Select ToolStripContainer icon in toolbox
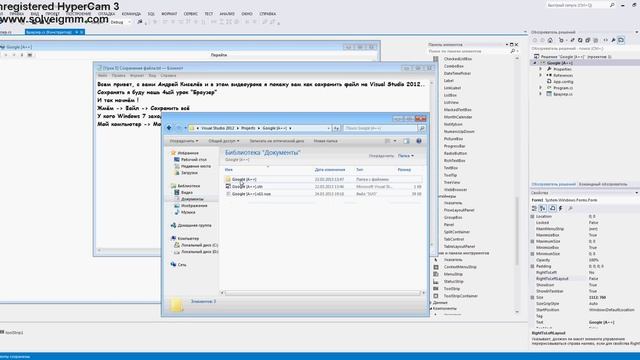The height and width of the screenshot is (360, 640). [x=436, y=296]
